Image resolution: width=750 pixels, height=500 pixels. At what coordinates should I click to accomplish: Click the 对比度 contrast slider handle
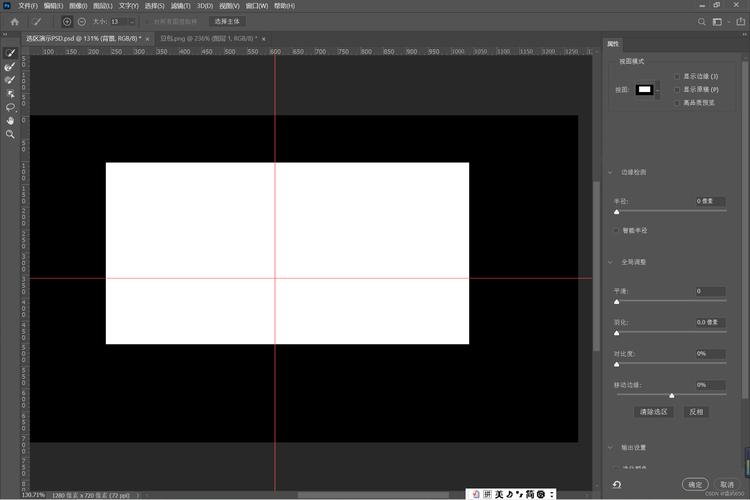(x=617, y=364)
